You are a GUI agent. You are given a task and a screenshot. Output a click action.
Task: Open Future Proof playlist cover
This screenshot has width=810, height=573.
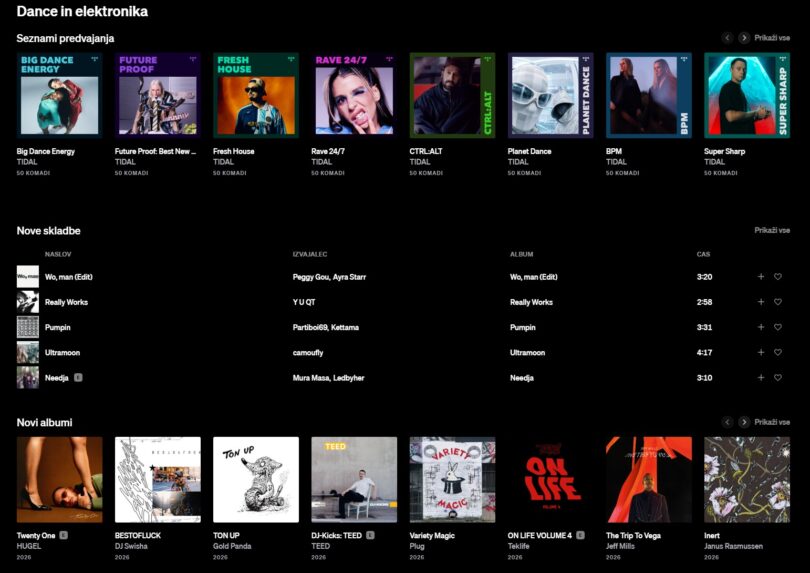[x=158, y=95]
